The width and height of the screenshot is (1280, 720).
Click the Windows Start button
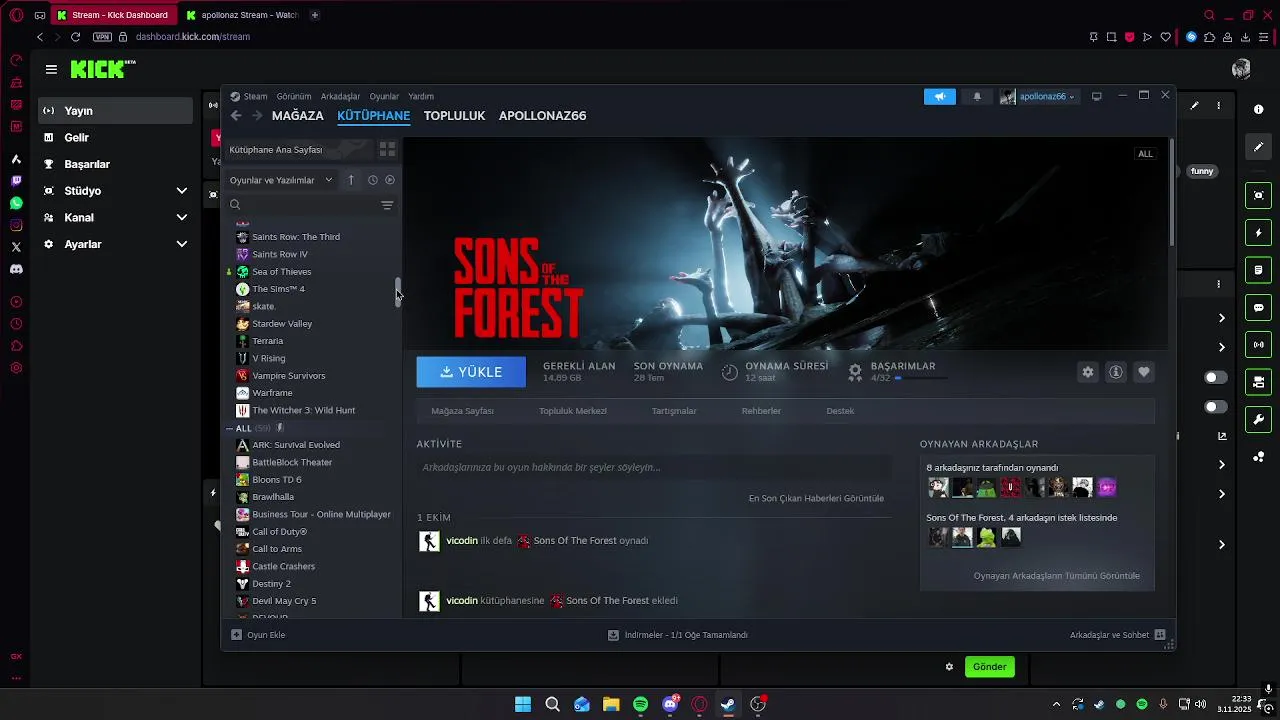point(523,704)
